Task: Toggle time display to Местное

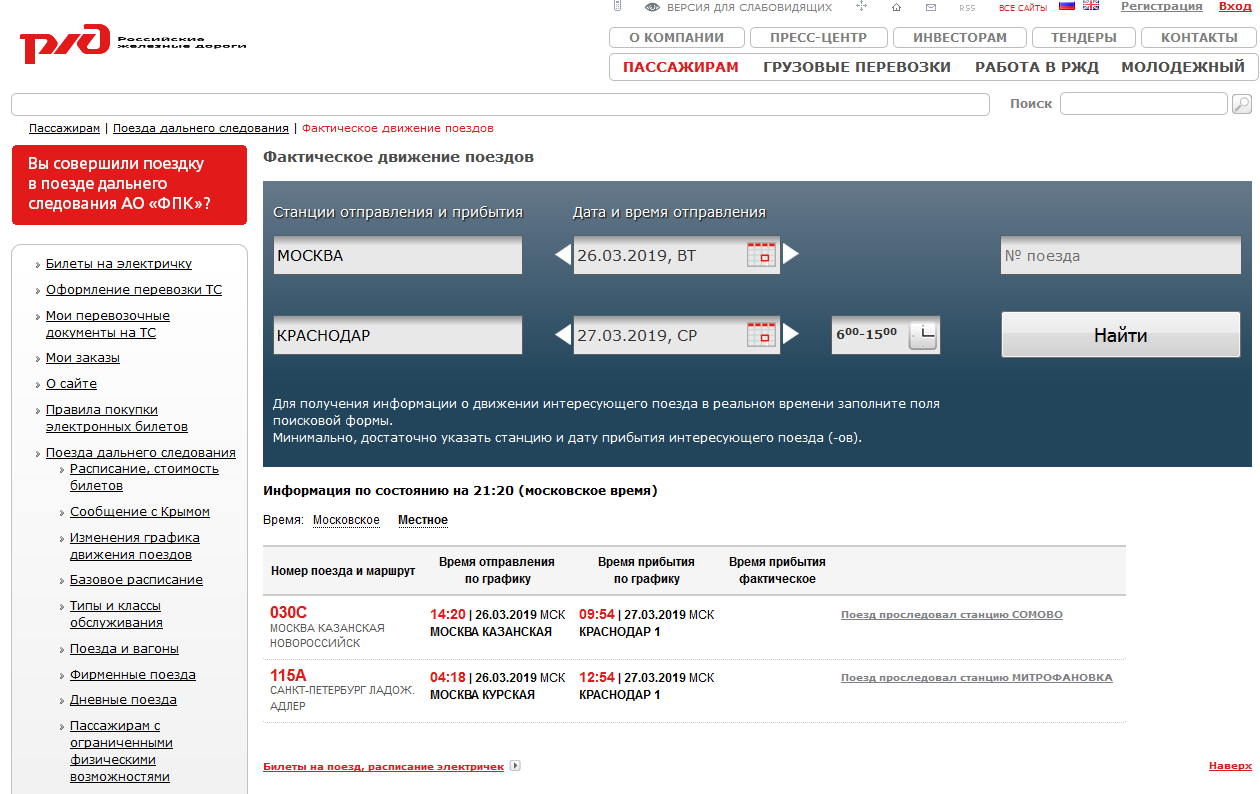Action: (422, 520)
